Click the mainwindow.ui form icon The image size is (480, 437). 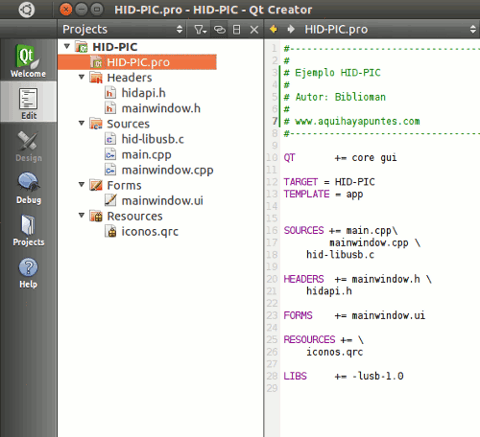tap(110, 201)
